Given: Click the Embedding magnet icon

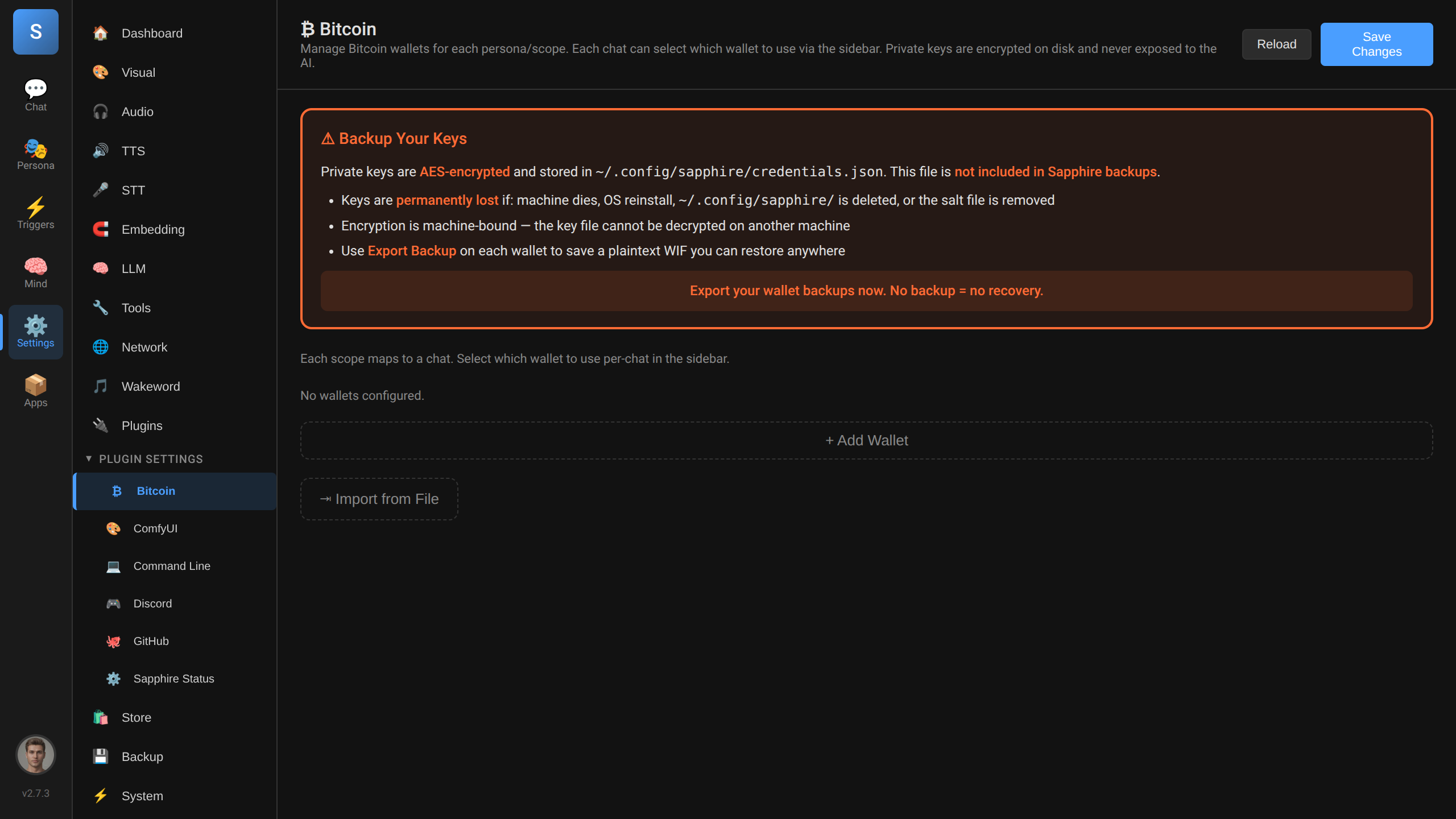Looking at the screenshot, I should point(101,229).
